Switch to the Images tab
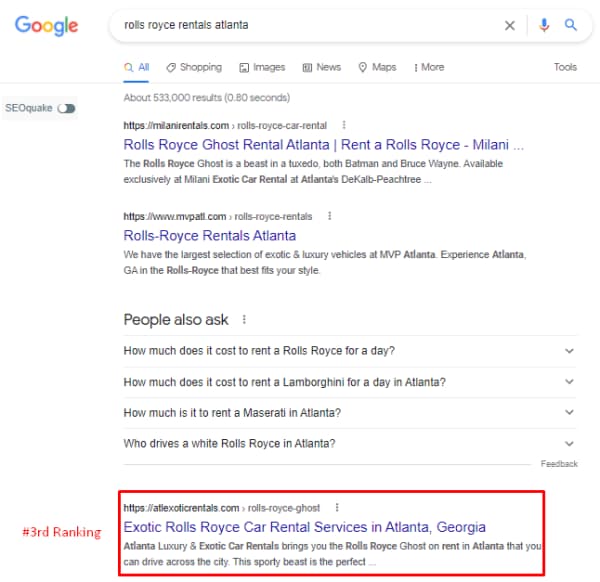Image resolution: width=600 pixels, height=582 pixels. coord(262,67)
